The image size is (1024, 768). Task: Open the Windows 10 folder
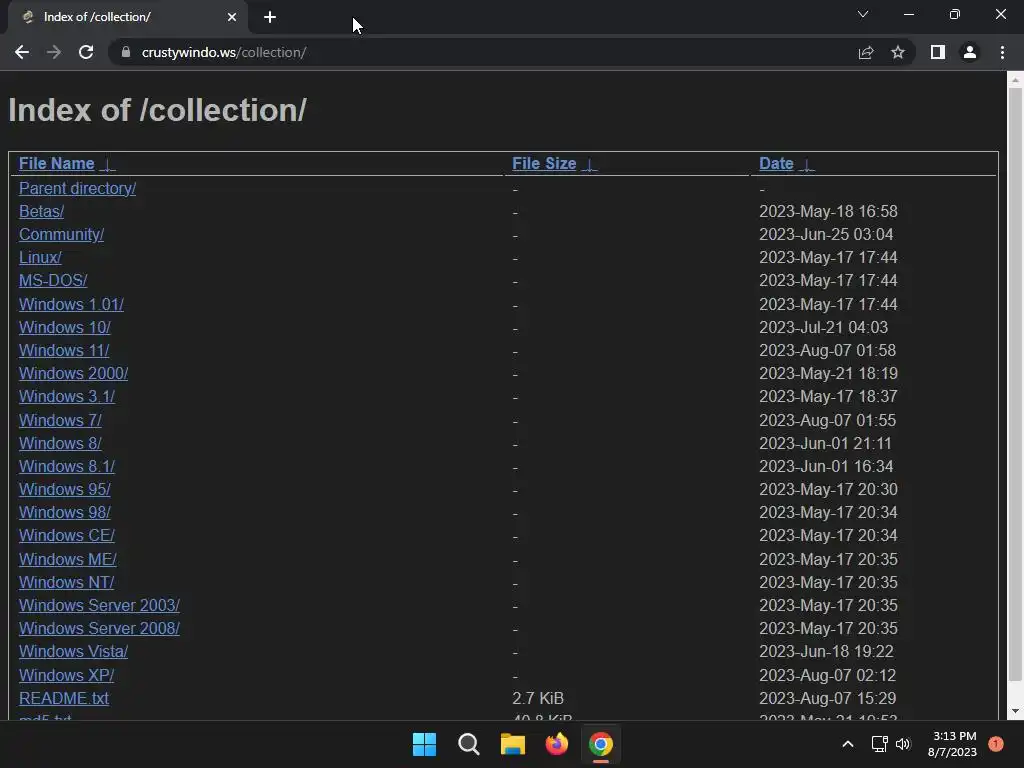coord(65,327)
